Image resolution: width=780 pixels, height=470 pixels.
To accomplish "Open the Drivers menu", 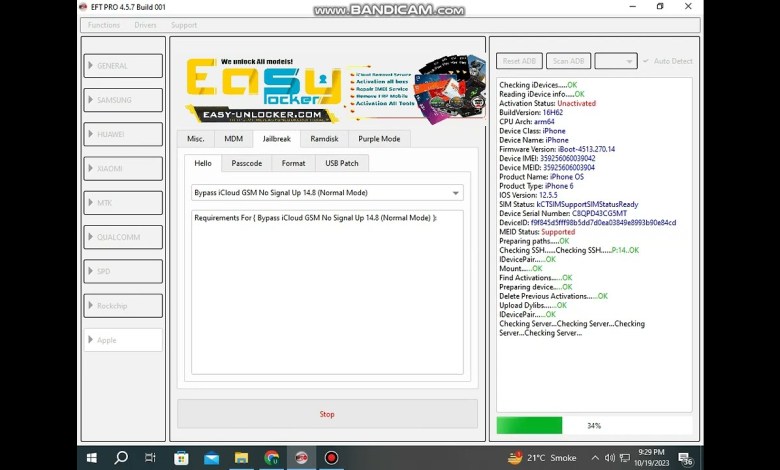I will pos(145,25).
